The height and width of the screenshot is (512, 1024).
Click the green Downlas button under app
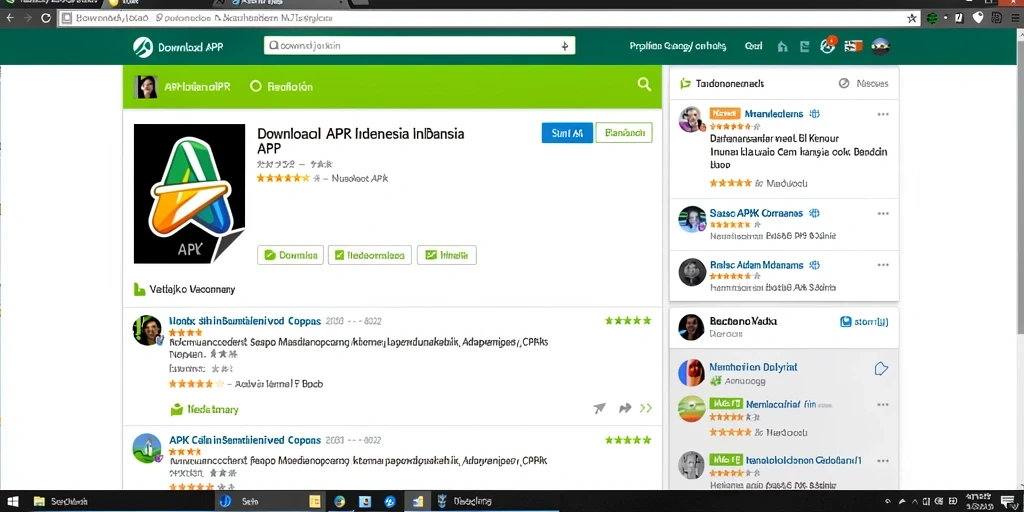[291, 255]
